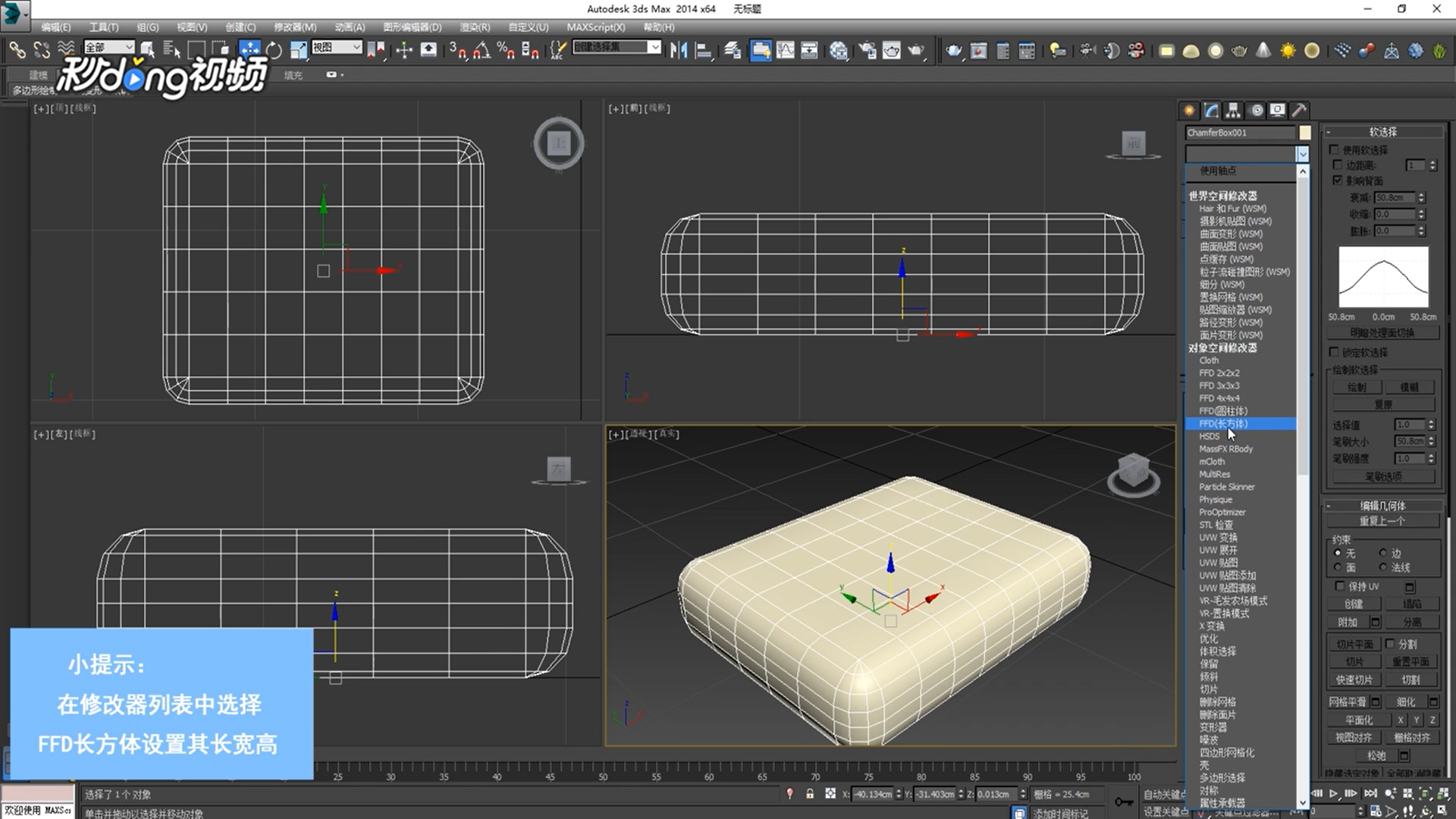Click the 选择值 spinner arrows
1456x819 pixels.
point(1431,425)
